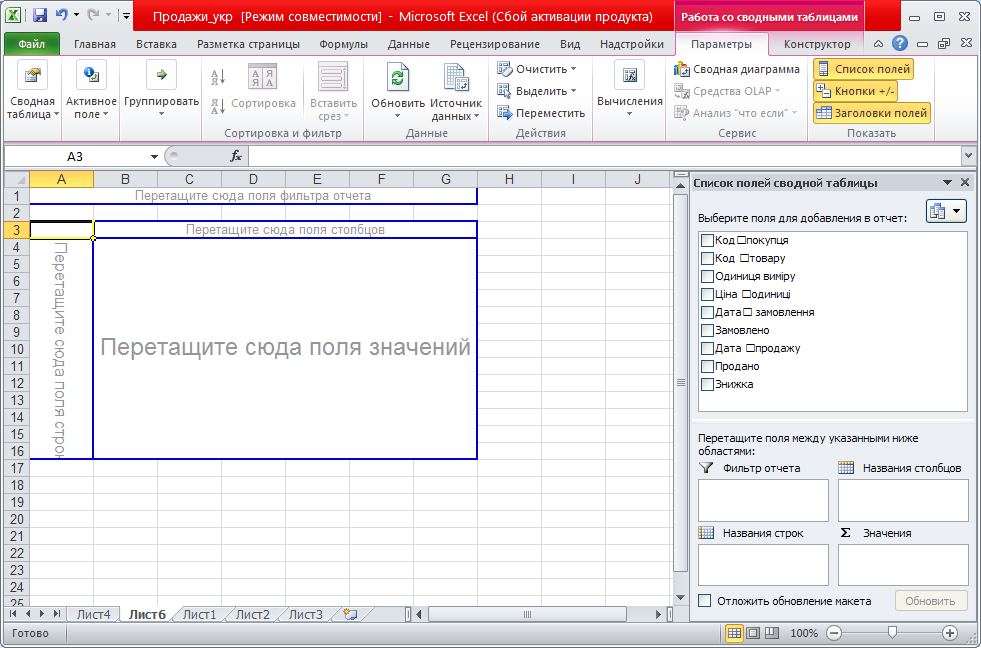Click the Сводная диаграмма pivot chart icon
Image resolution: width=981 pixels, height=648 pixels.
click(683, 69)
